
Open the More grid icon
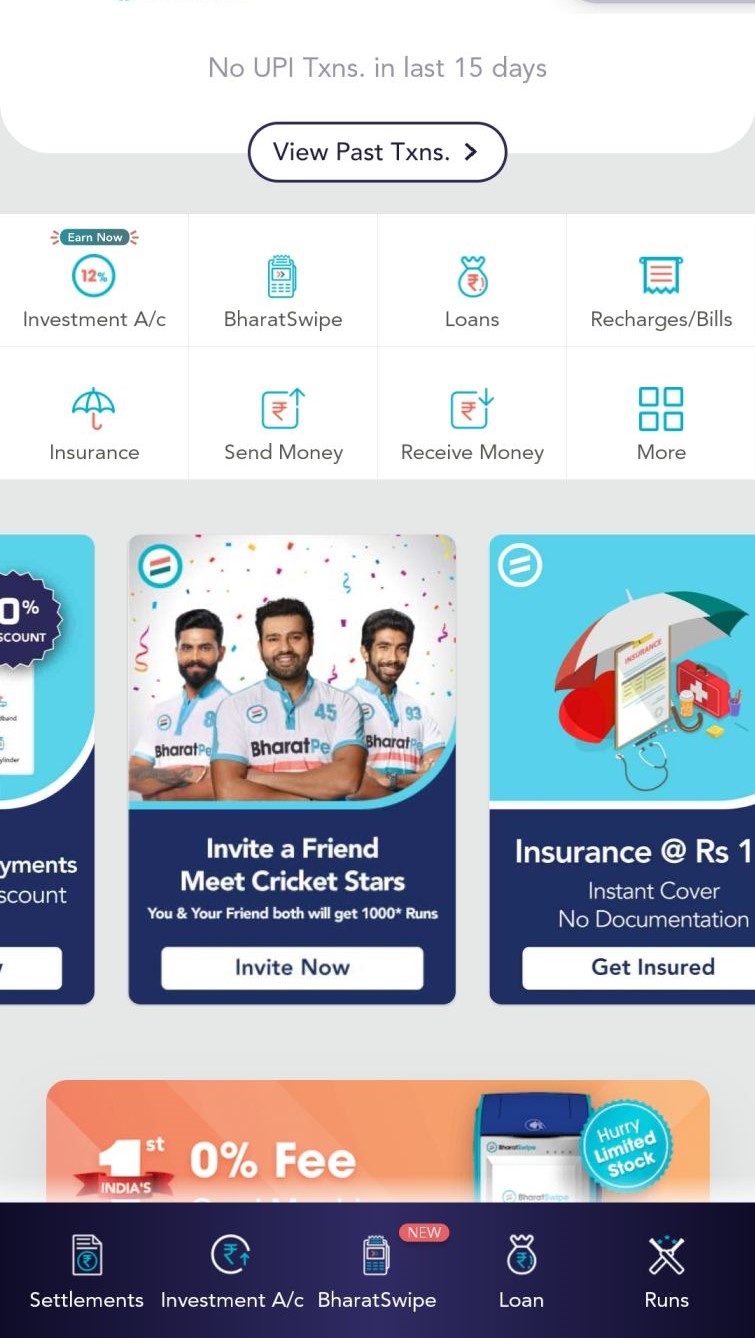[x=661, y=409]
